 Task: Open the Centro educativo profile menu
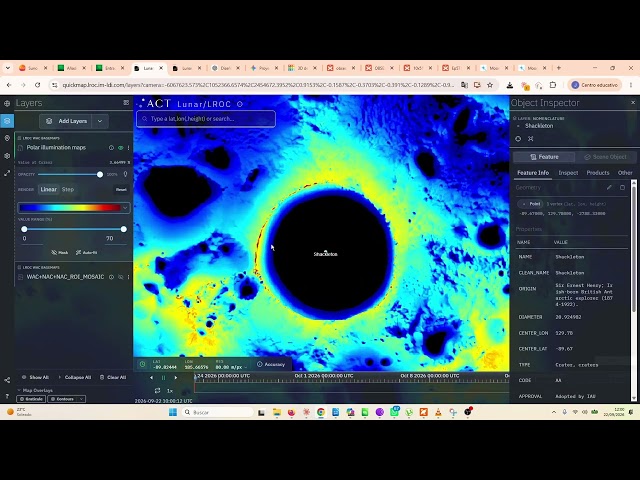595,85
